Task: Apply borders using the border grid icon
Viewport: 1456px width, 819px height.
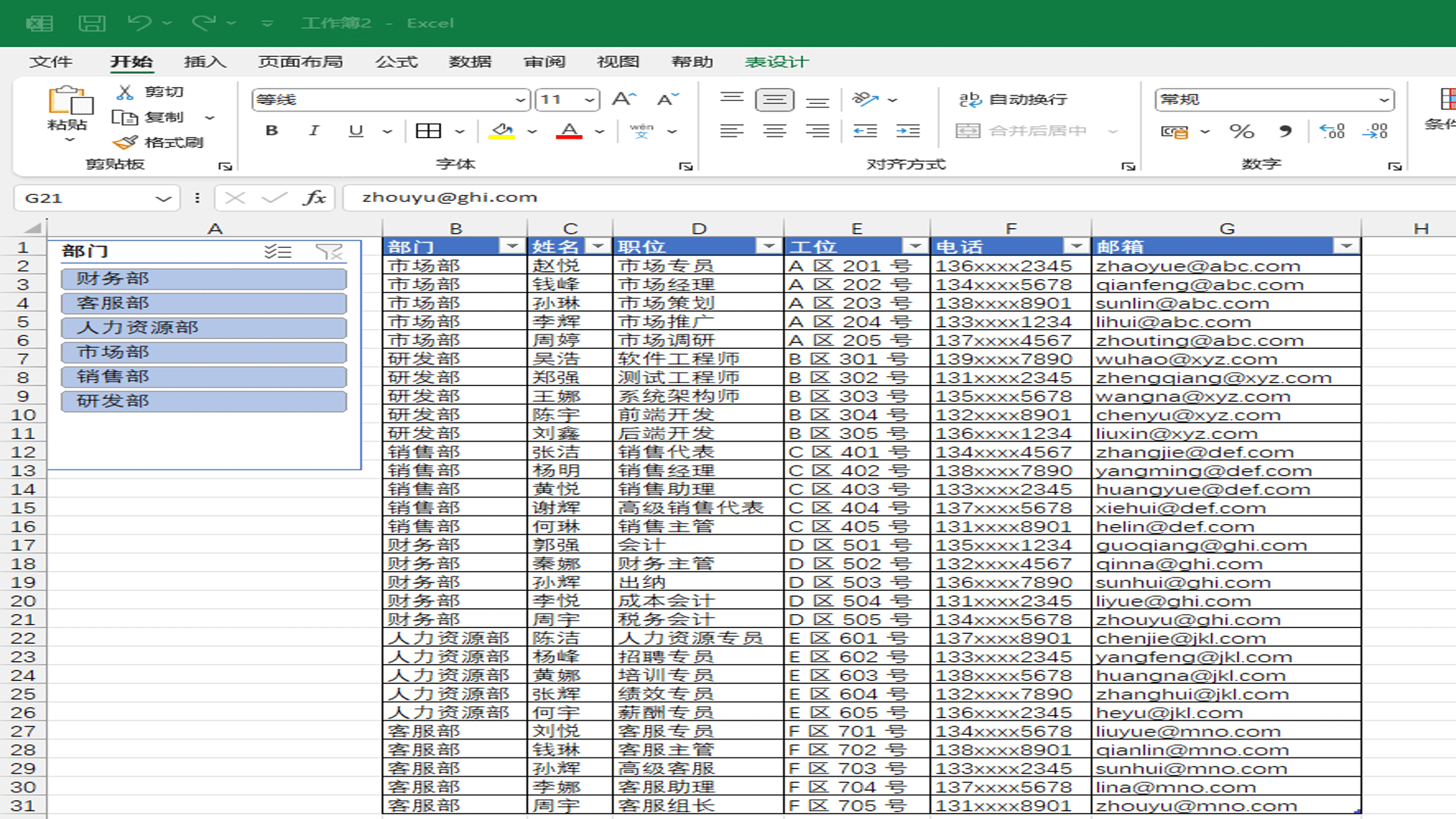Action: [x=428, y=131]
